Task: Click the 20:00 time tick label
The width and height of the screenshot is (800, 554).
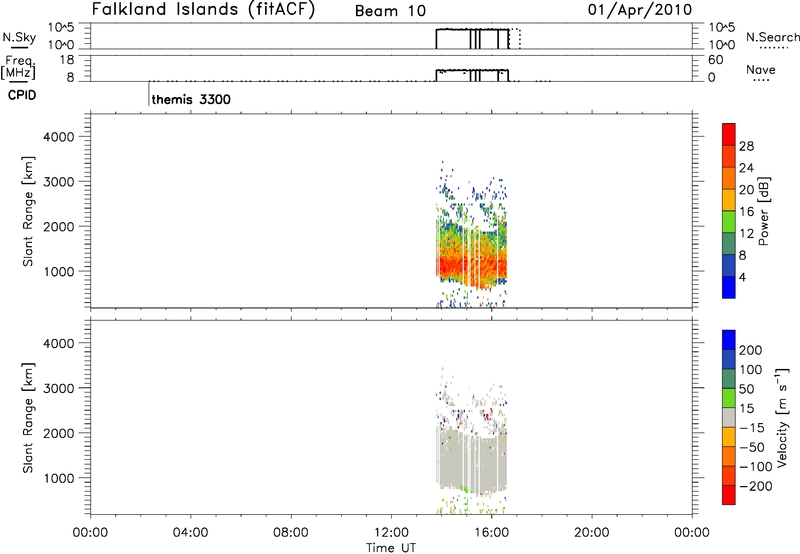Action: (x=591, y=533)
